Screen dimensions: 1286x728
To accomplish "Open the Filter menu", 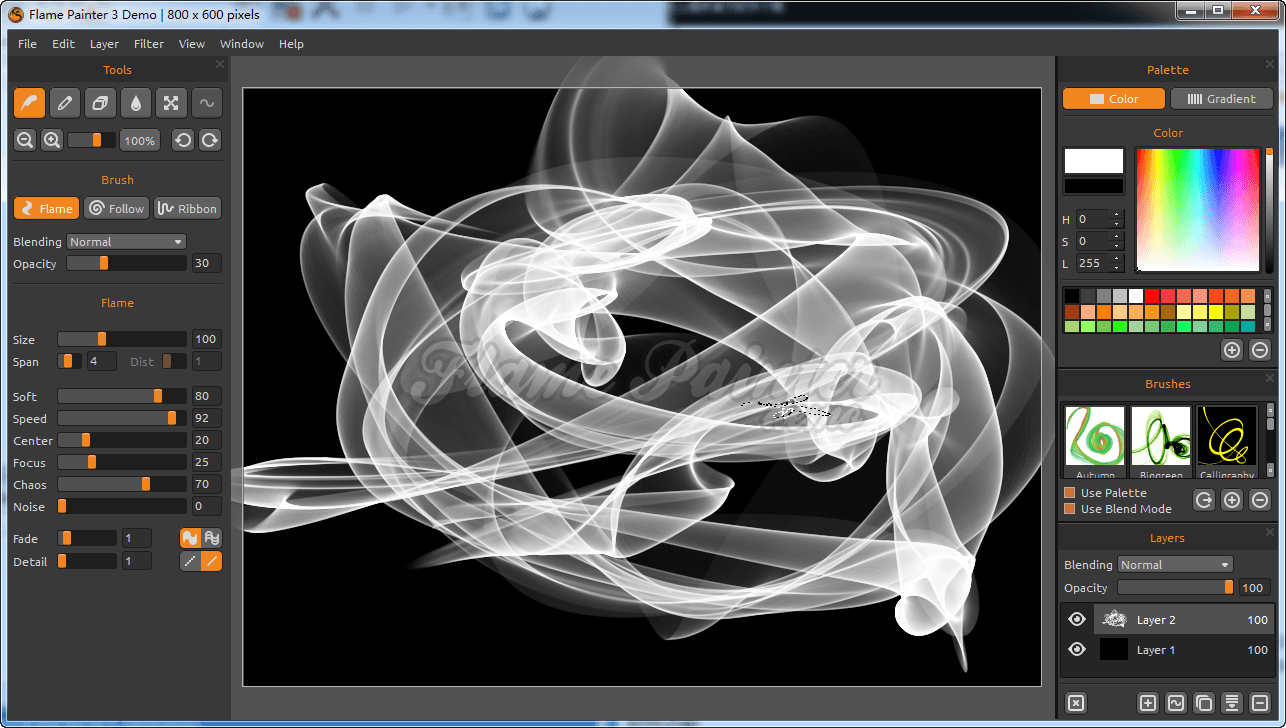I will tap(148, 43).
